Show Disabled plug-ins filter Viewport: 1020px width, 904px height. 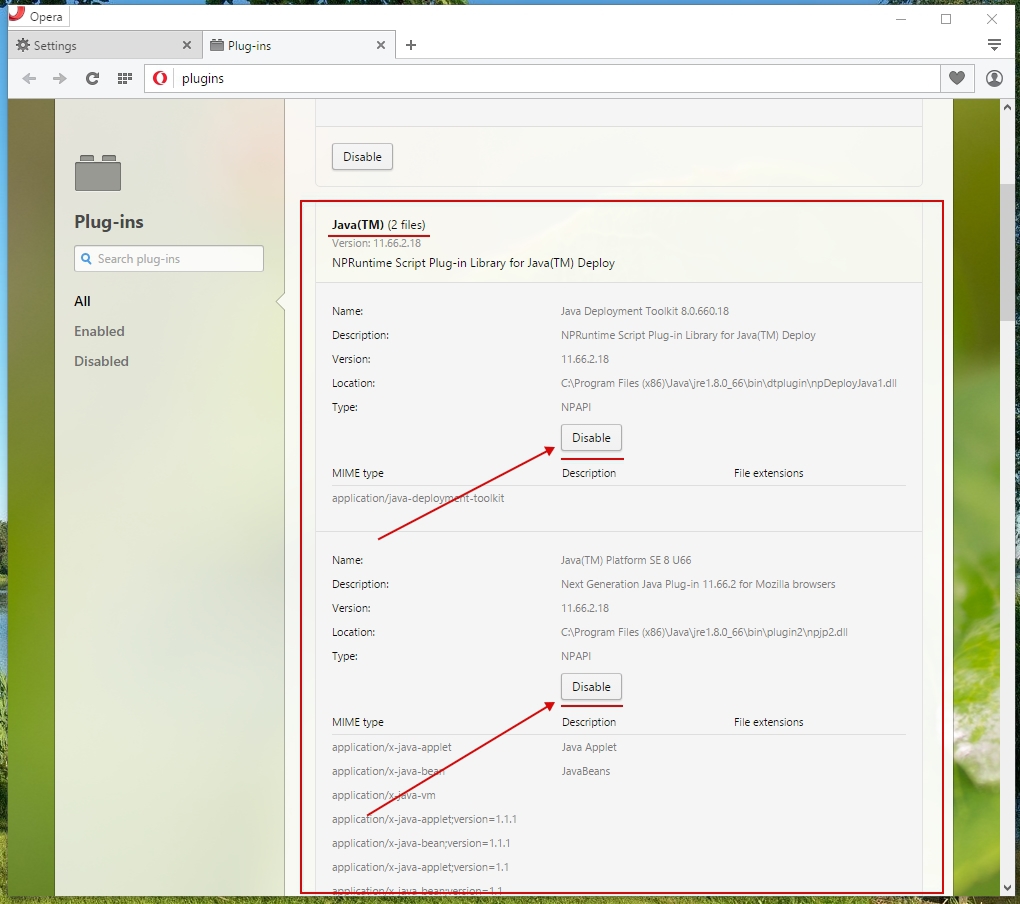(x=101, y=361)
